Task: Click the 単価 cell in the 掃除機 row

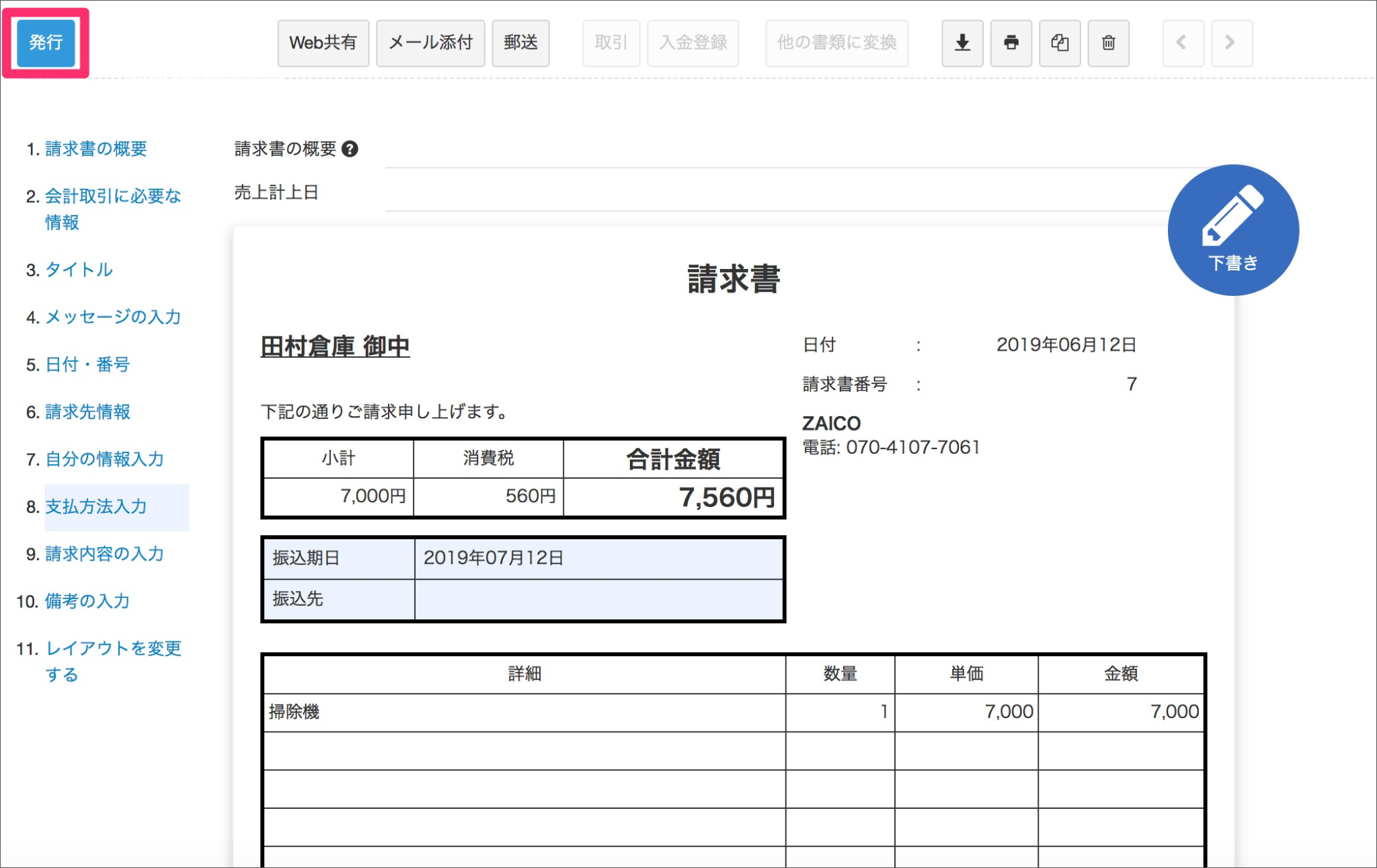Action: click(967, 712)
